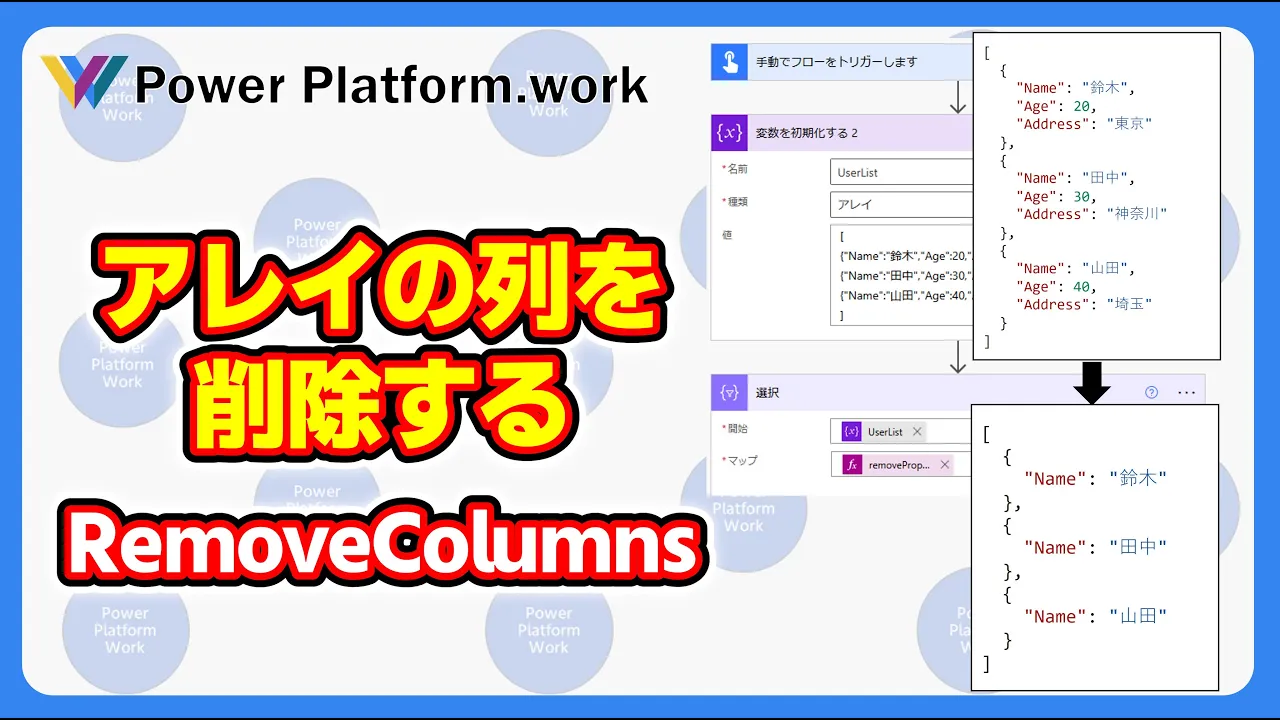Click the Initialize variable 2 icon
Viewport: 1280px width, 720px height.
[x=730, y=133]
